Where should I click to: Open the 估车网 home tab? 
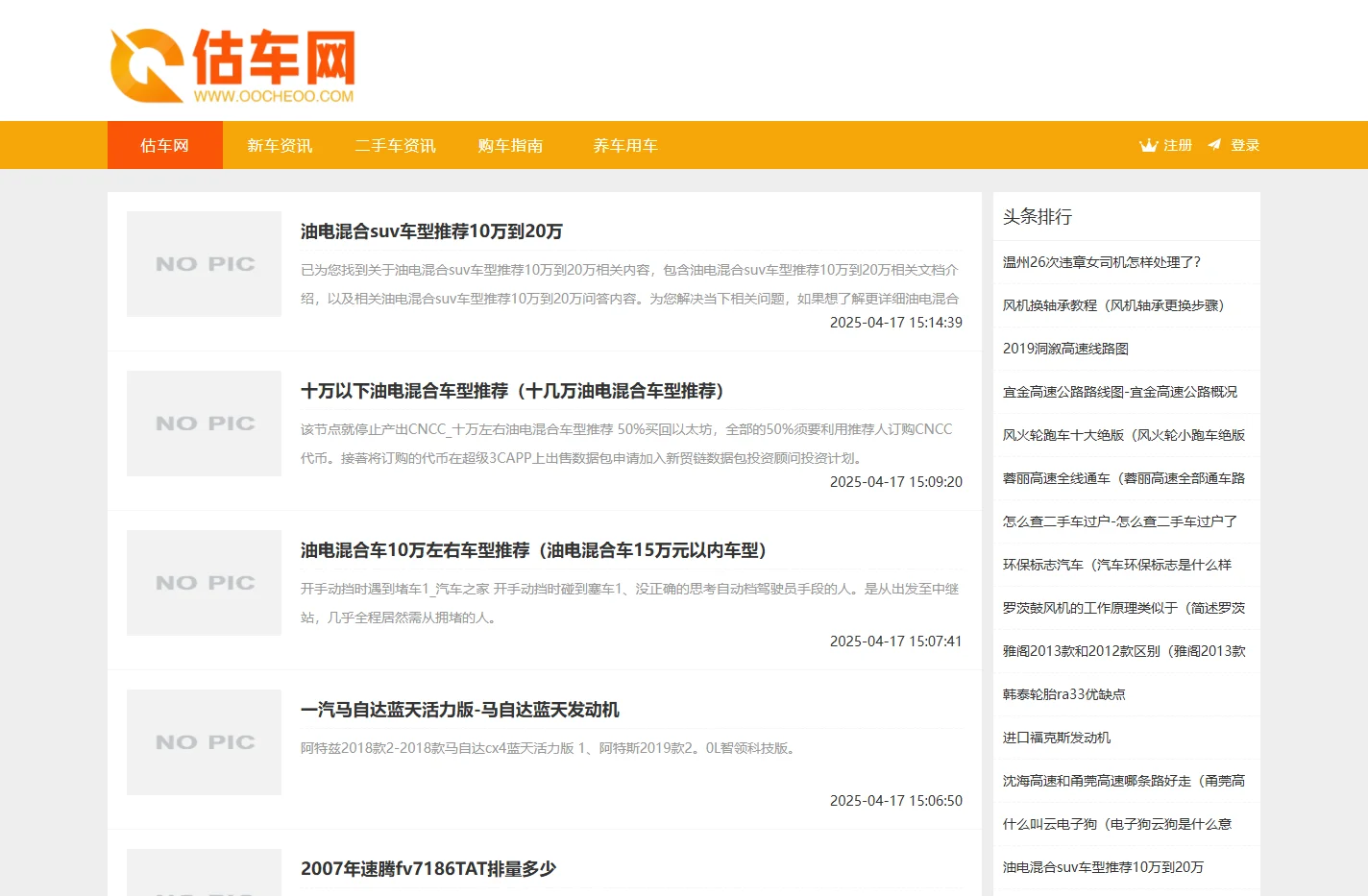coord(165,145)
